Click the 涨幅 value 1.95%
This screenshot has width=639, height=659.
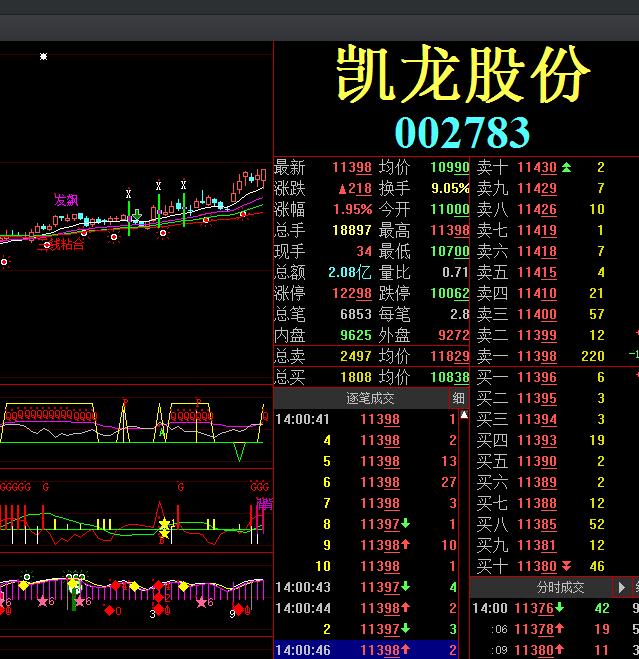tap(352, 209)
